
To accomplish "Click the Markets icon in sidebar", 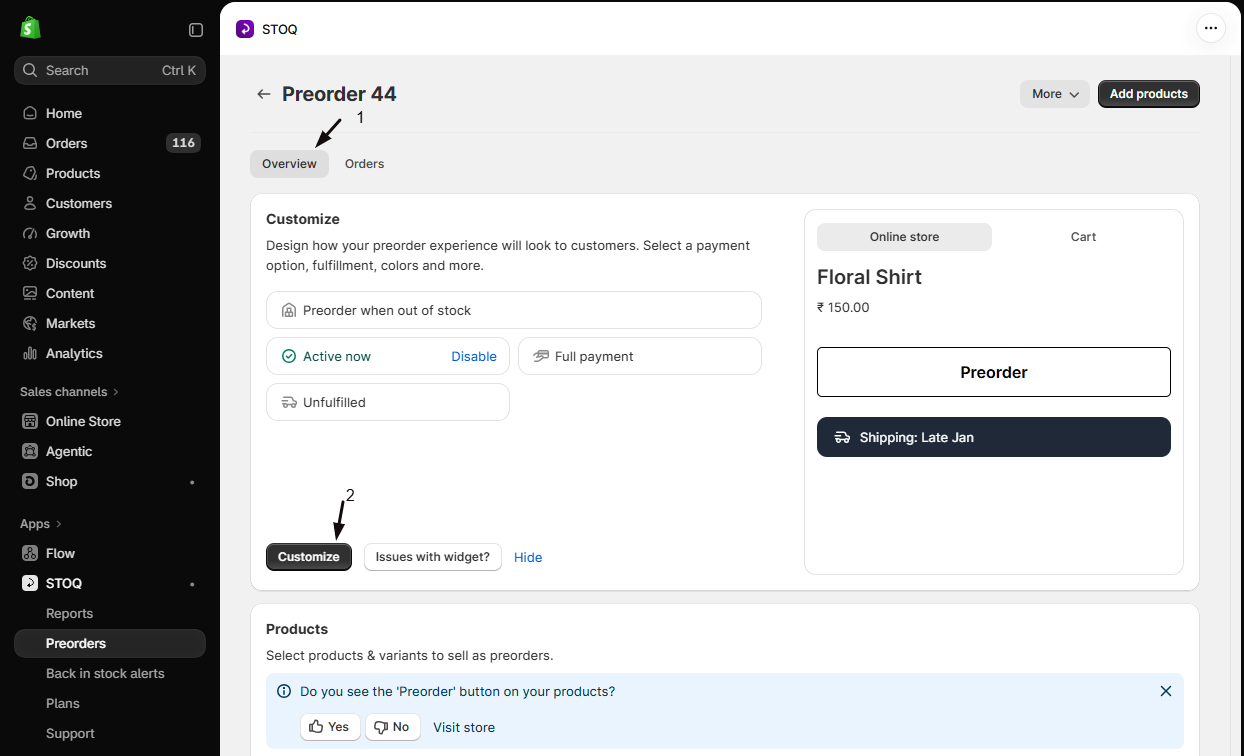I will 30,323.
